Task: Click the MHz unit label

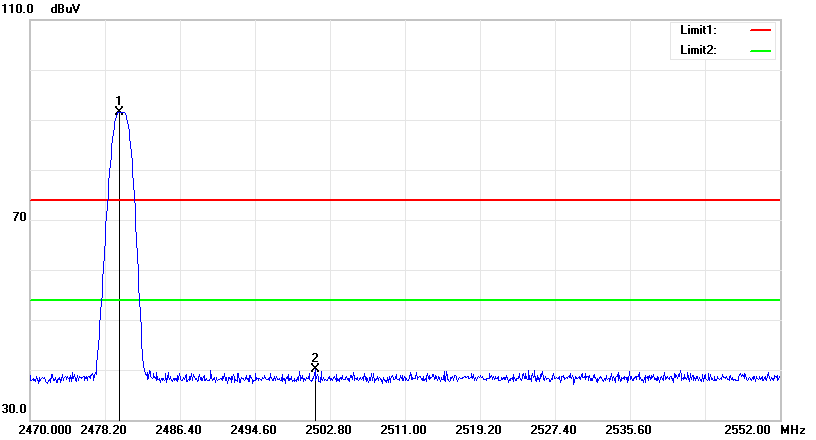Action: (793, 430)
